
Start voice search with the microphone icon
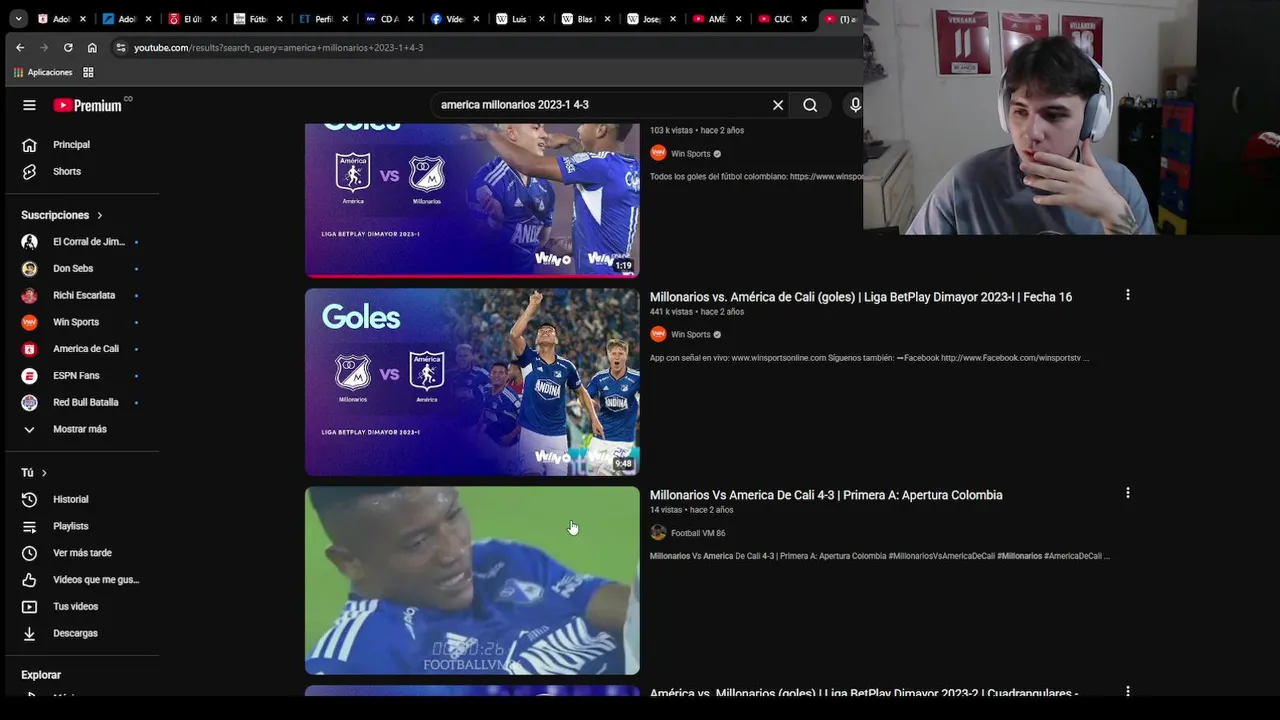pos(854,105)
